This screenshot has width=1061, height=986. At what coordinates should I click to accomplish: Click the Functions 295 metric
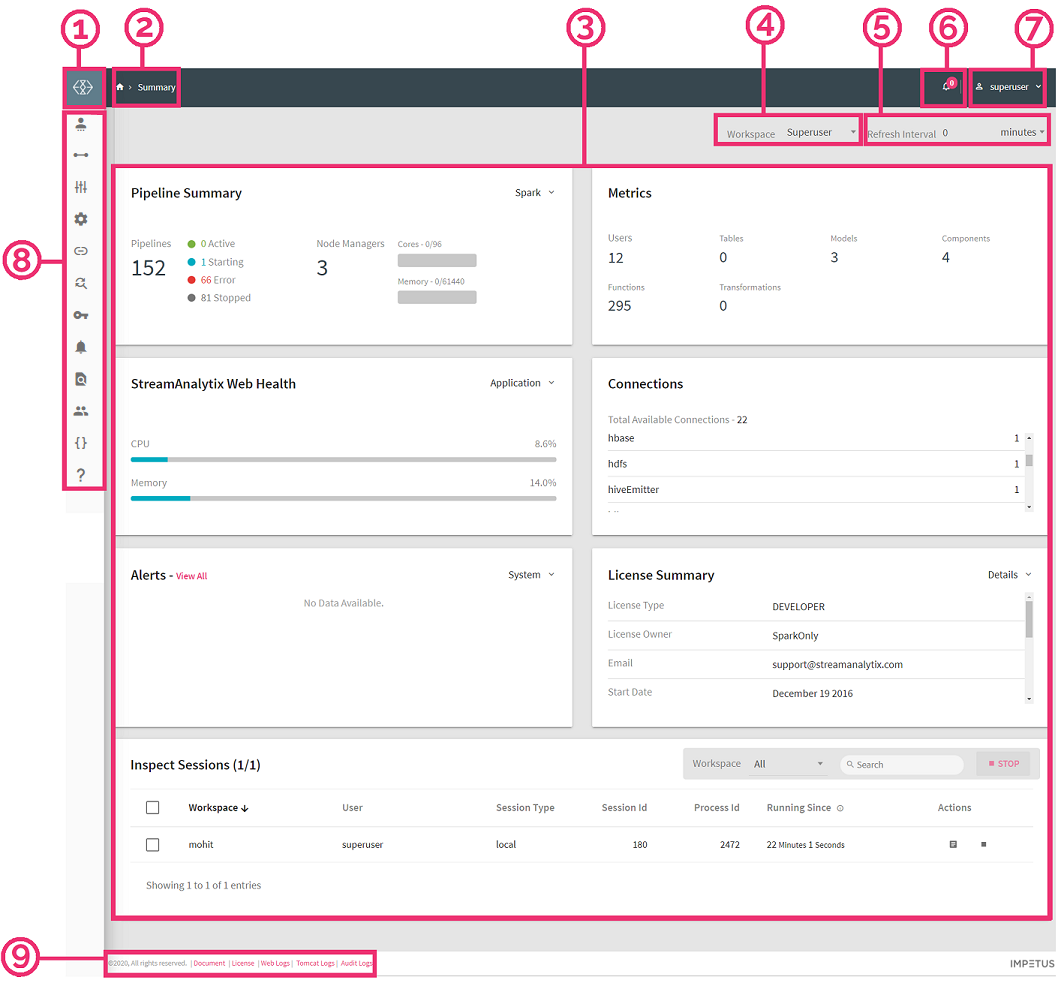point(626,298)
